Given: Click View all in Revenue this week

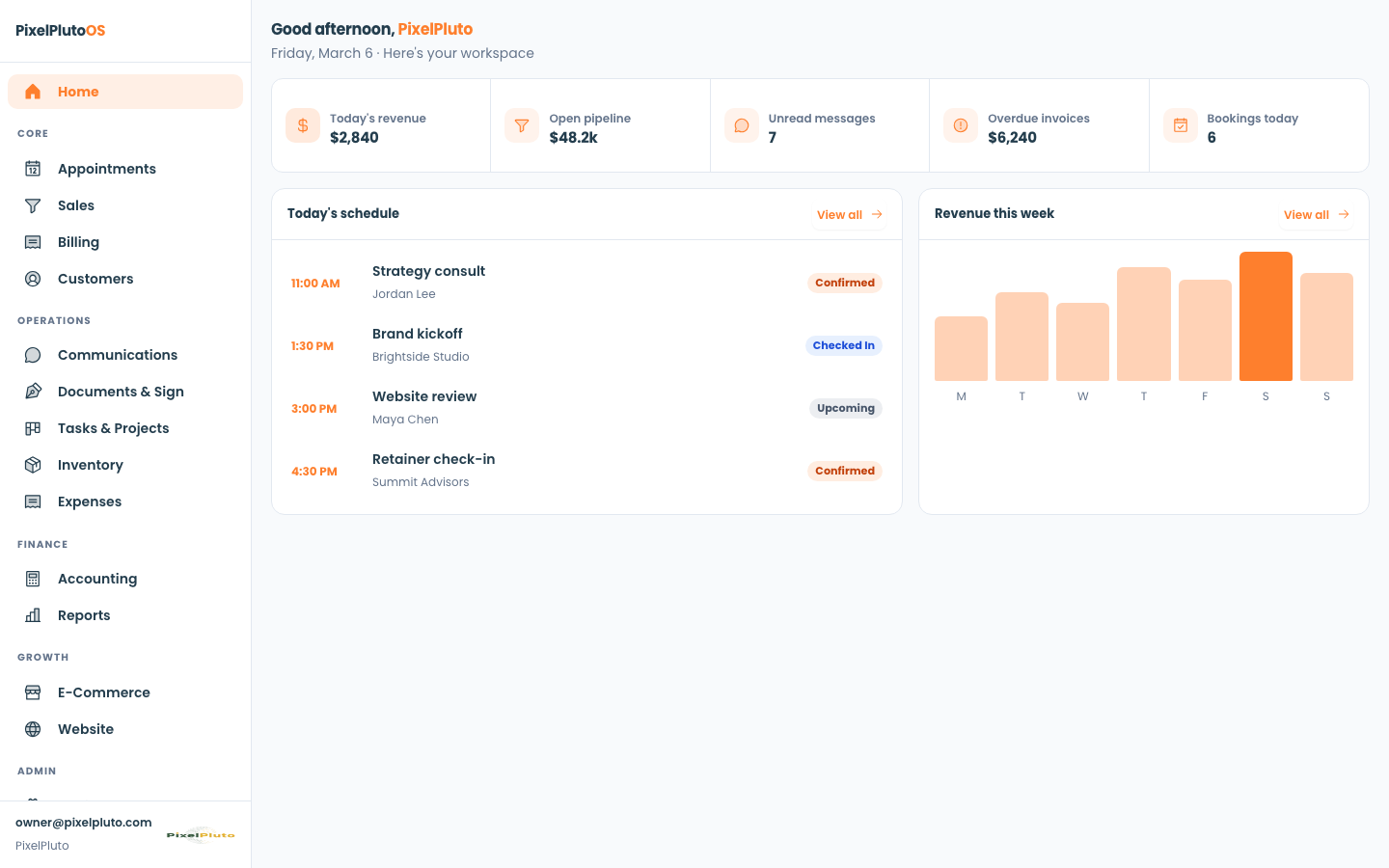Looking at the screenshot, I should pyautogui.click(x=1317, y=214).
